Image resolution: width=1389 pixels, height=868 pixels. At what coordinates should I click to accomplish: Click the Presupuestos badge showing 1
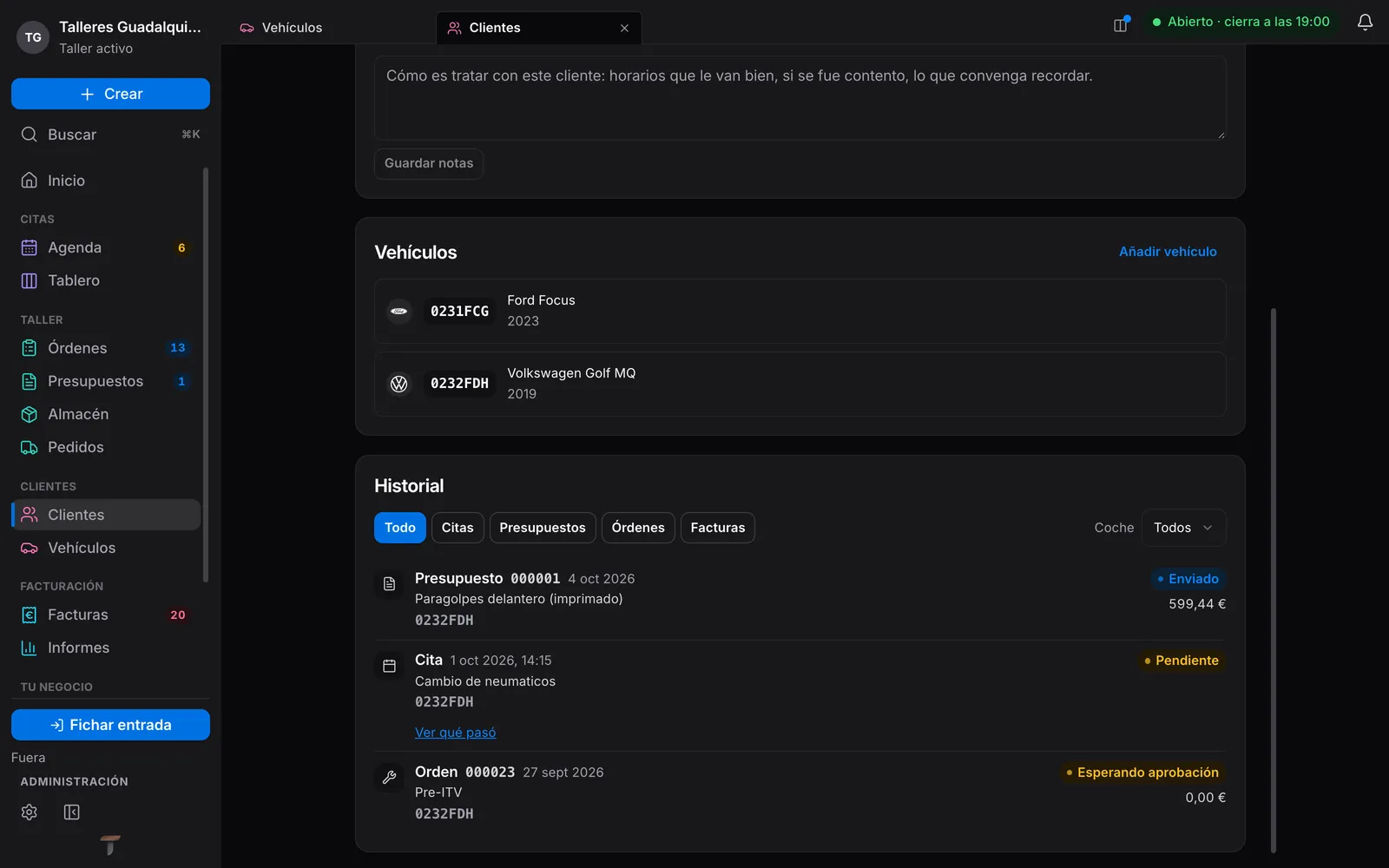181,381
